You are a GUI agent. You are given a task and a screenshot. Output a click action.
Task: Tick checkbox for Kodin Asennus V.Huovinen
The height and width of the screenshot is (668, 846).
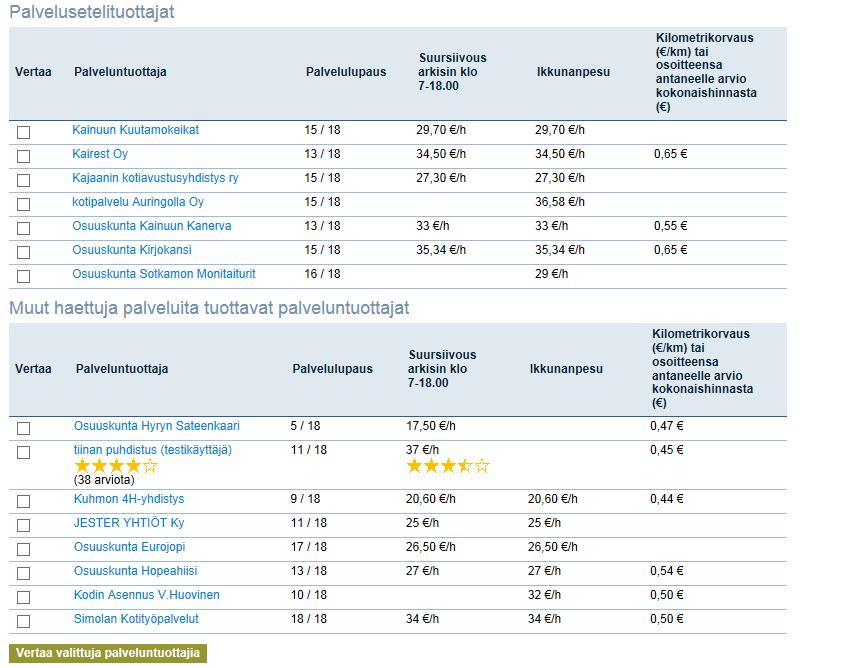pyautogui.click(x=23, y=597)
